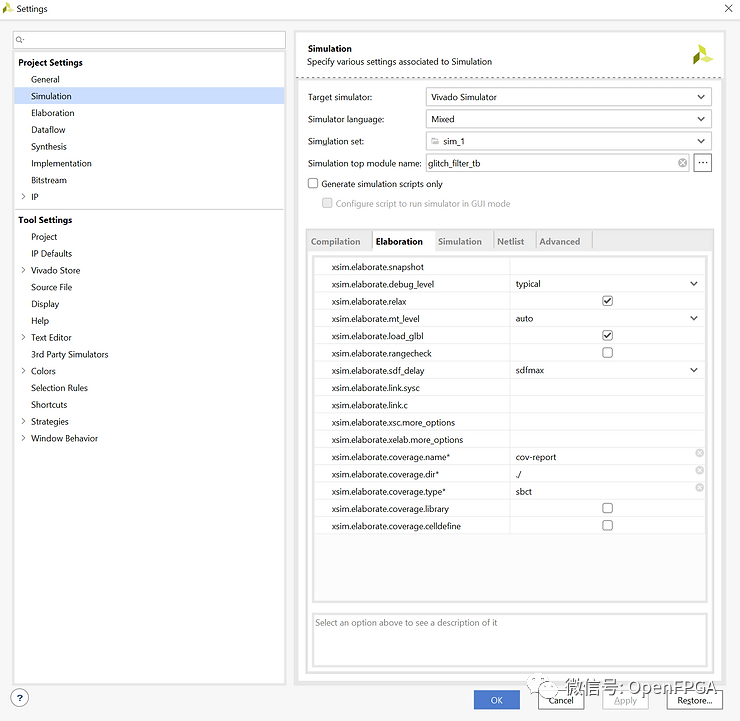Open the debug_level typical dropdown
Viewport: 740px width, 721px height.
pyautogui.click(x=694, y=284)
